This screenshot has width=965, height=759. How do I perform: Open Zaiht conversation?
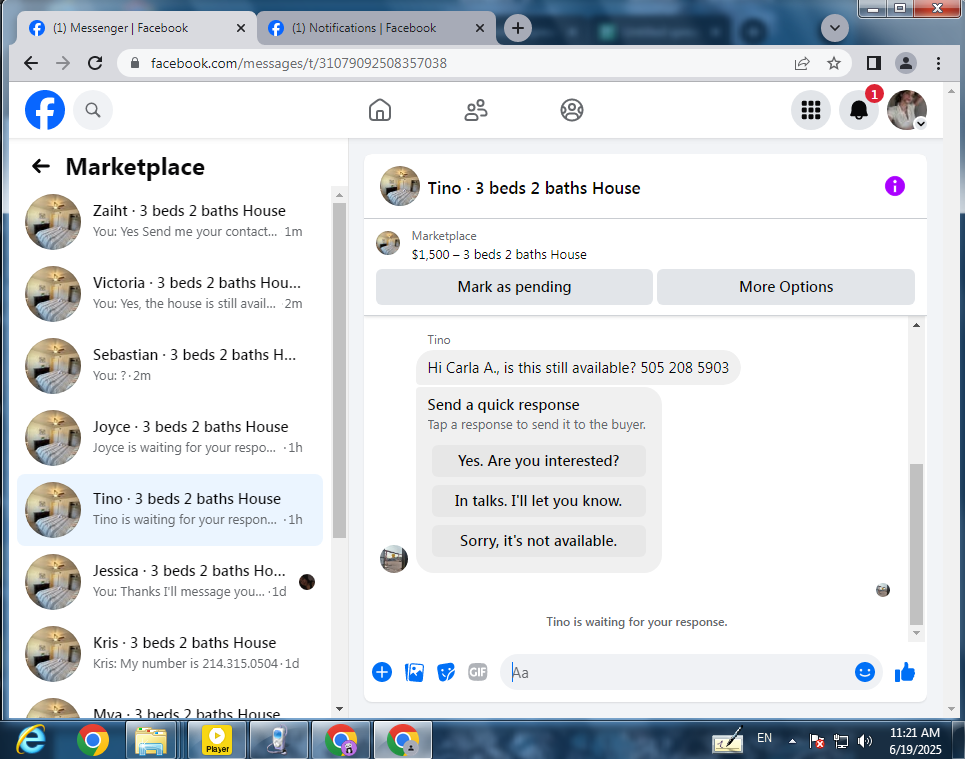coord(170,222)
